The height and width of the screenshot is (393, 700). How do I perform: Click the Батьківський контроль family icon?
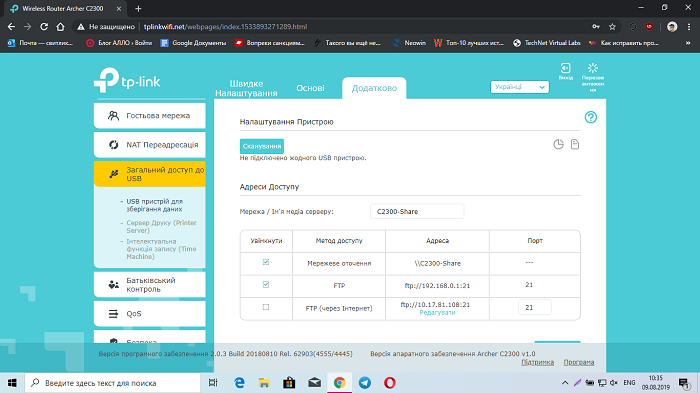pos(113,284)
